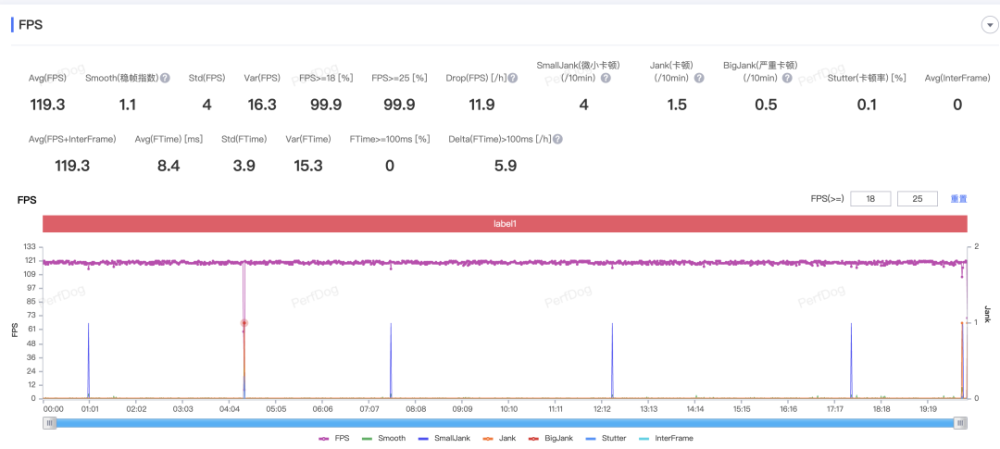Collapse the FPS panel with the dropdown arrow

point(989,26)
